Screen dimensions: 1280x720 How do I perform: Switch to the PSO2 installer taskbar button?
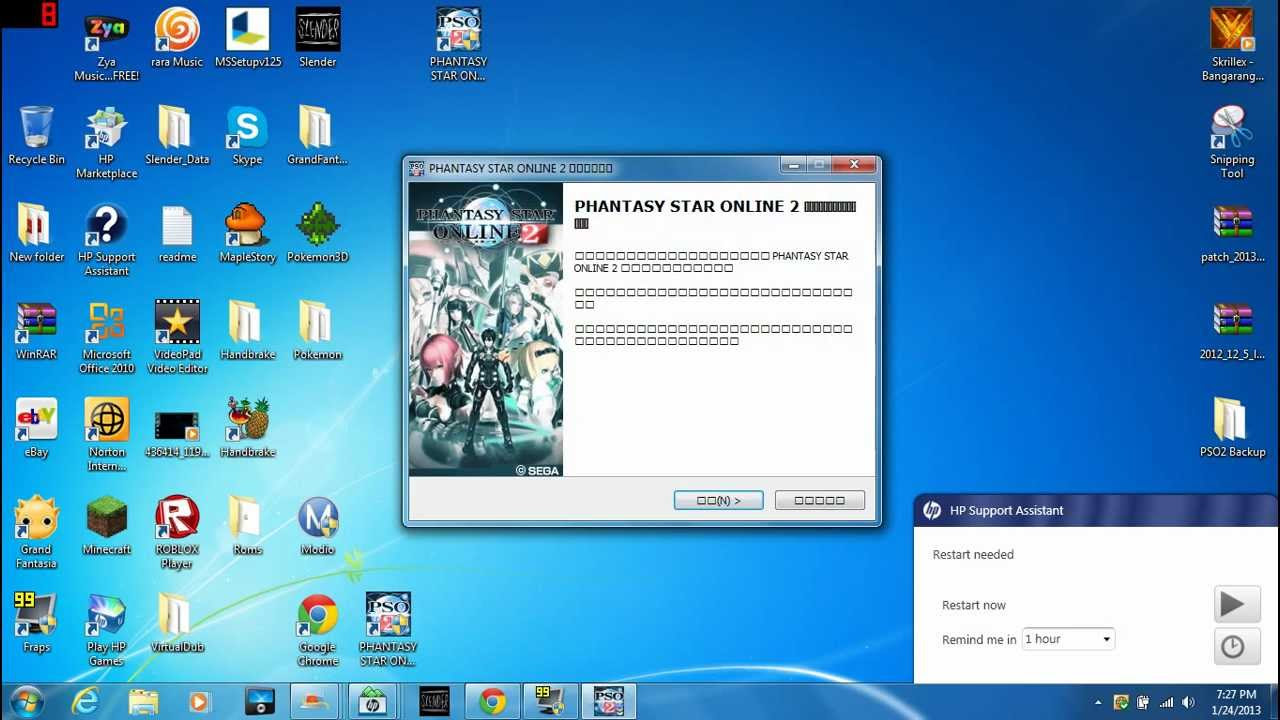pyautogui.click(x=609, y=702)
